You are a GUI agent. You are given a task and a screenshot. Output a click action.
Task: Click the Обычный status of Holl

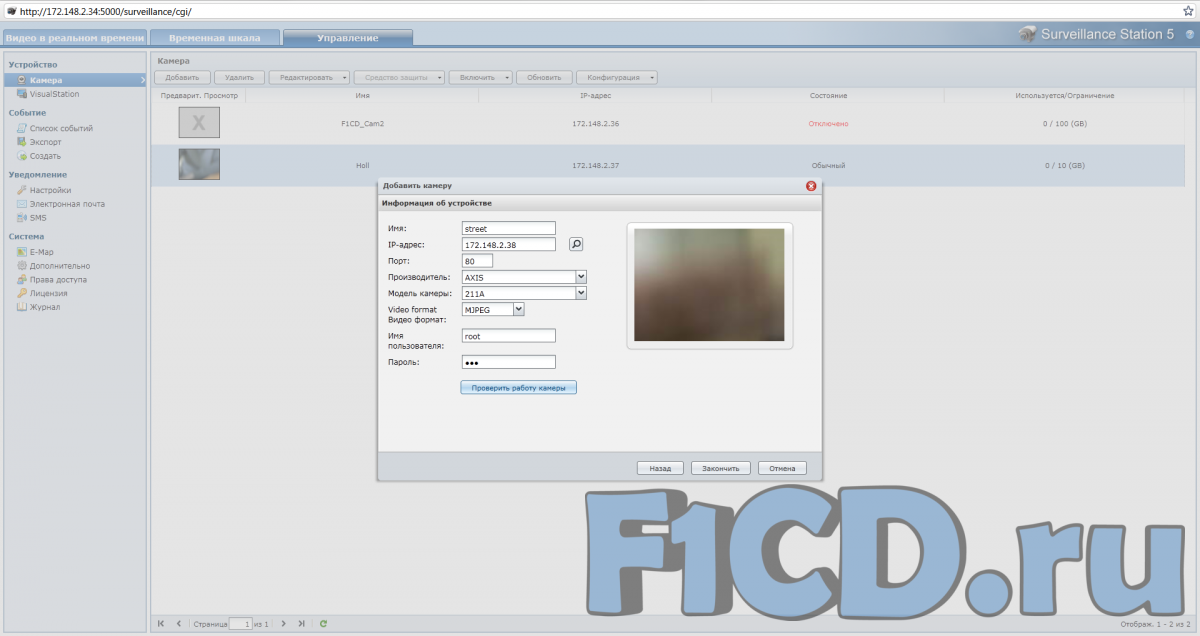tap(828, 165)
